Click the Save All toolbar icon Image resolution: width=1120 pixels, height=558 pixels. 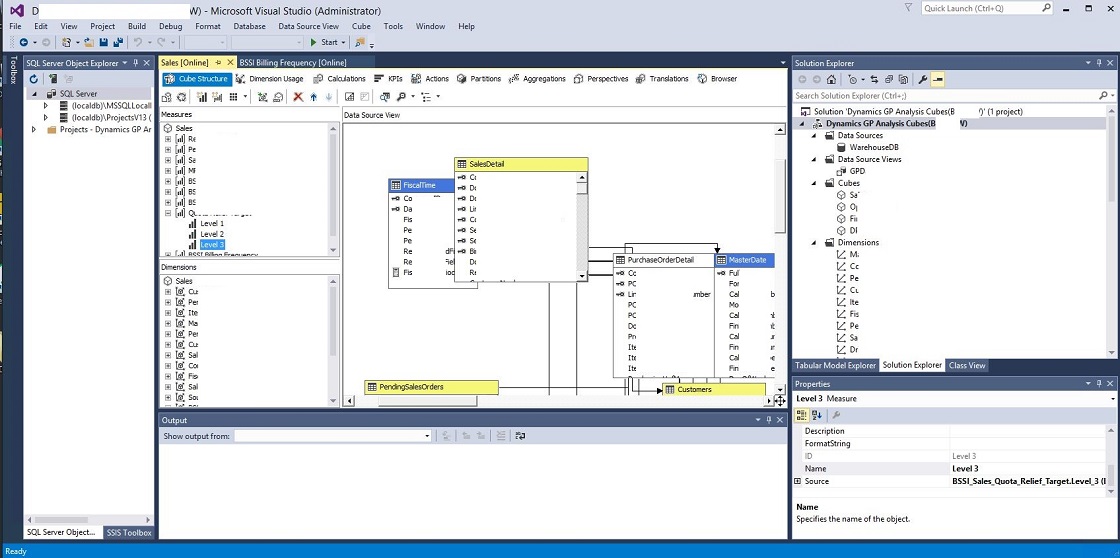[x=118, y=42]
